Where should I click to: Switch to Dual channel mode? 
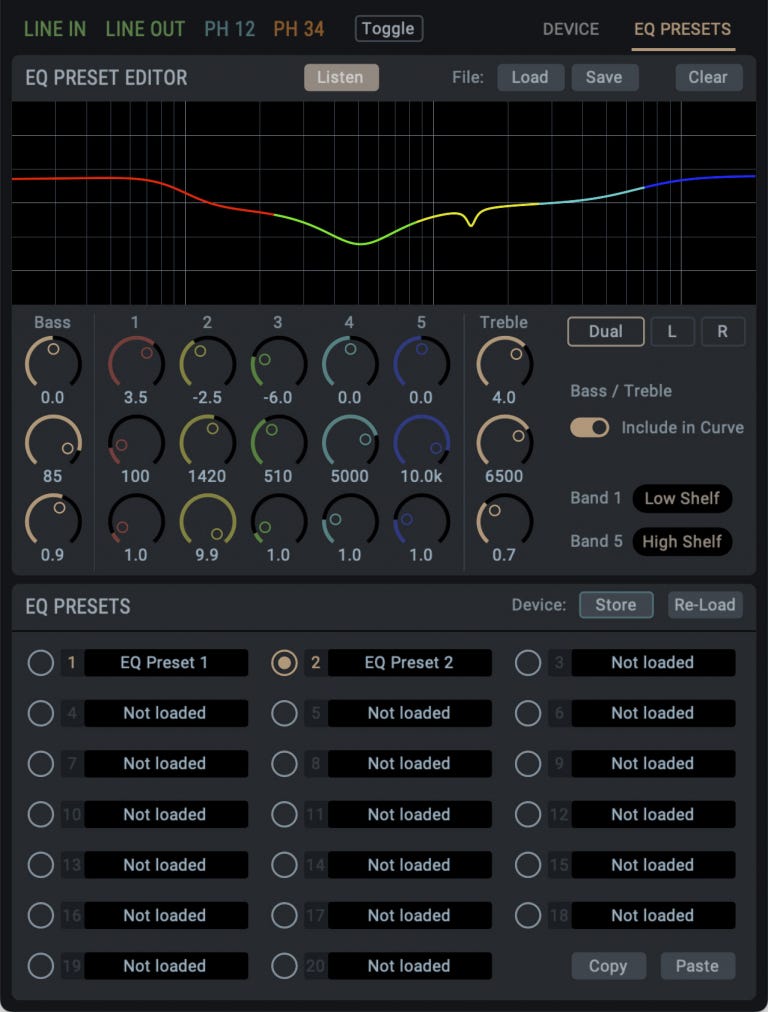(605, 331)
